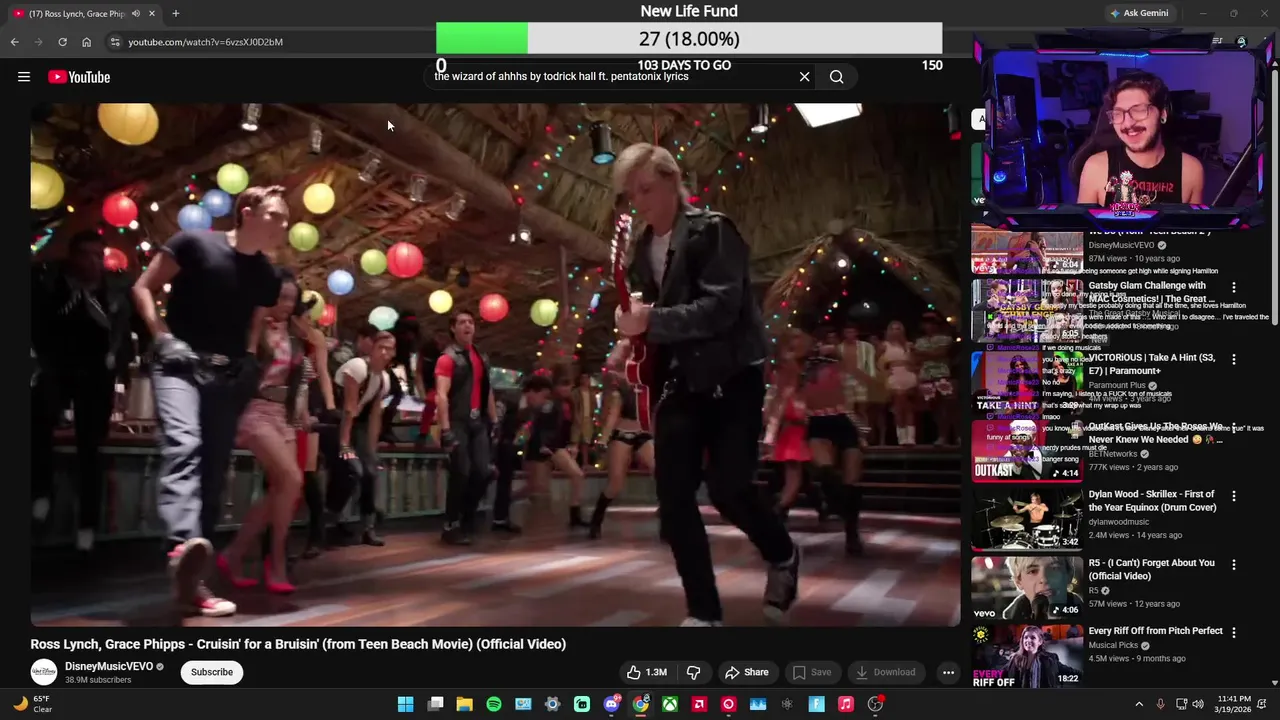Open the Every Riff Off from Pitch Perfect thumbnail
This screenshot has height=720, width=1280.
(1027, 655)
